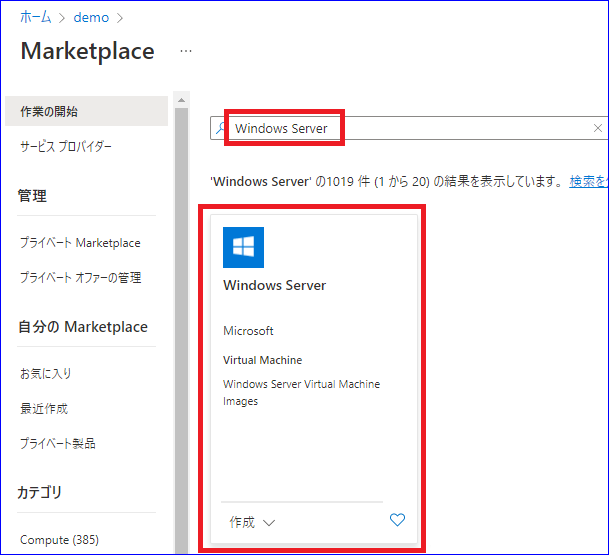Click the sidebar scrollbar track

pyautogui.click(x=181, y=330)
